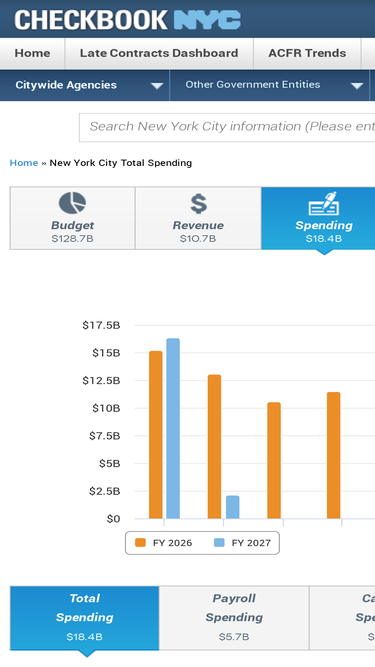Click the tallest blue FY 2027 bar
The width and height of the screenshot is (375, 667).
tap(173, 428)
